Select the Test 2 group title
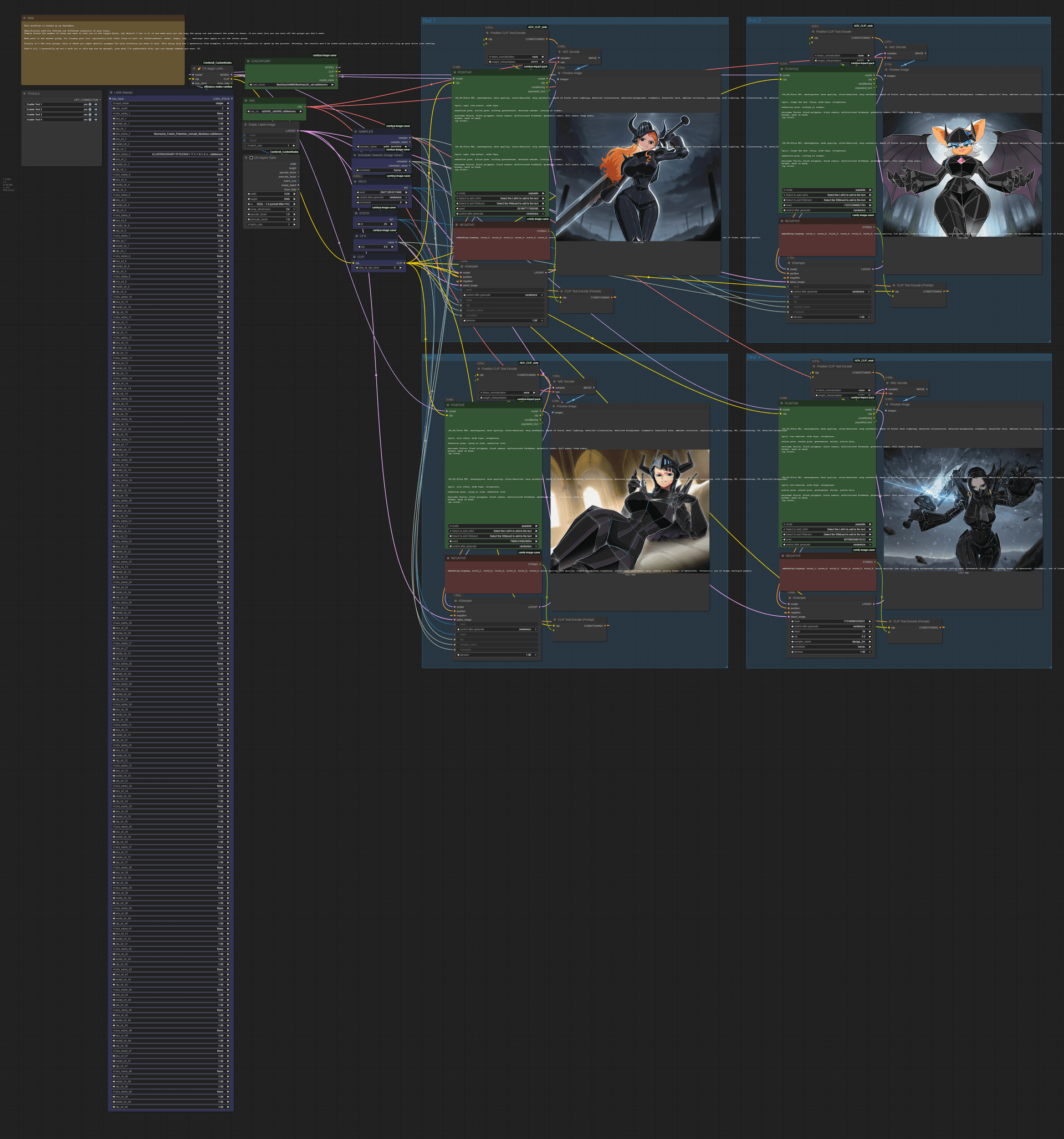This screenshot has width=1064, height=1139. click(754, 21)
